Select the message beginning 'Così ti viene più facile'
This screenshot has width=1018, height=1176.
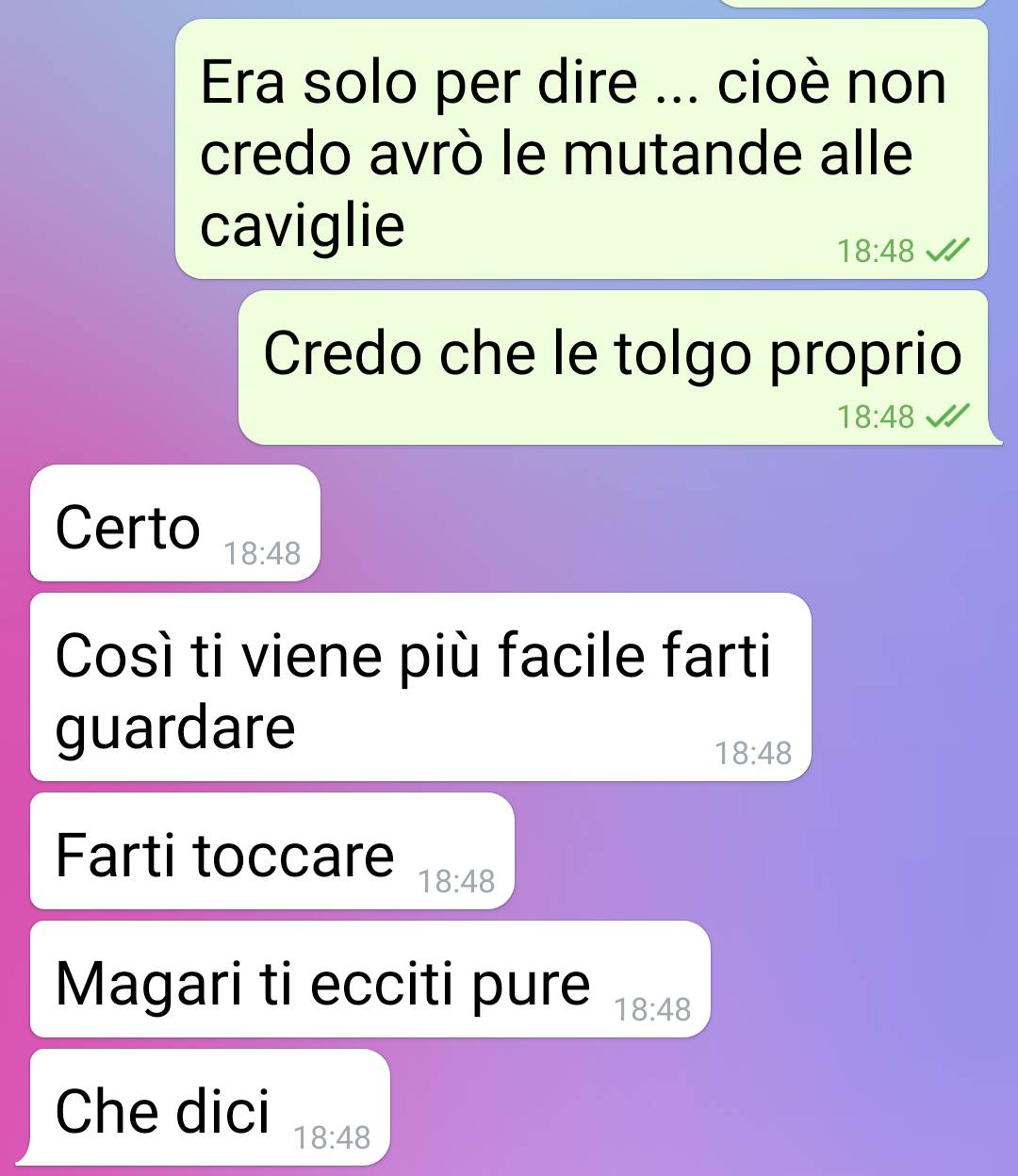point(420,687)
